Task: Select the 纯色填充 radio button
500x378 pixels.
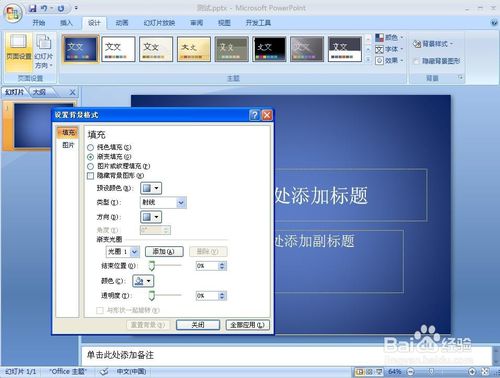Action: pyautogui.click(x=90, y=147)
